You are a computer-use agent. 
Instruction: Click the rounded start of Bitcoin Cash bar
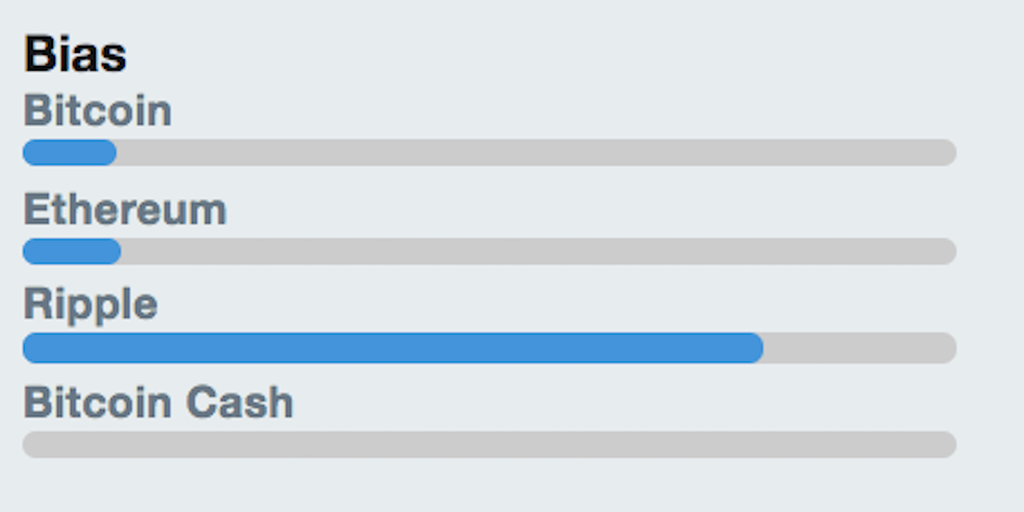click(30, 444)
